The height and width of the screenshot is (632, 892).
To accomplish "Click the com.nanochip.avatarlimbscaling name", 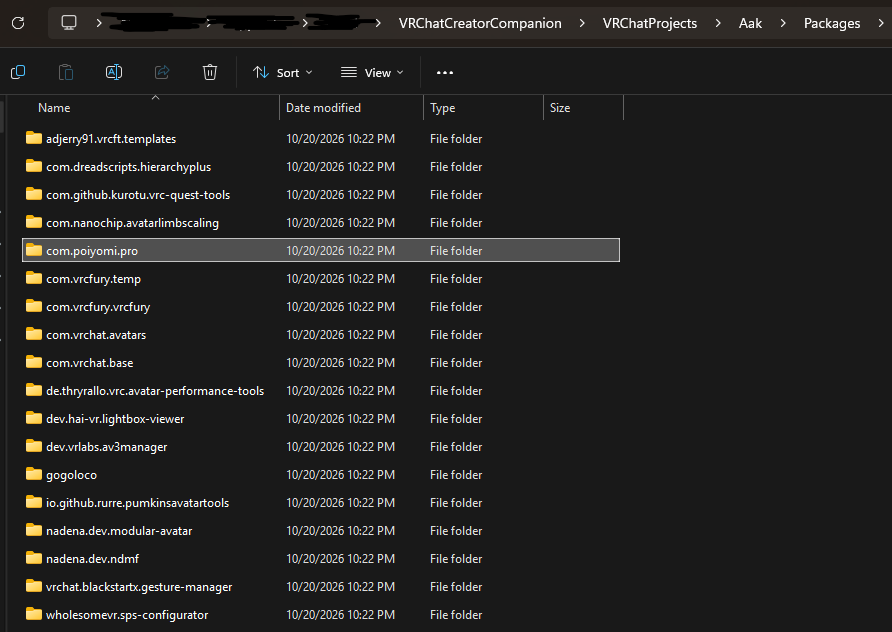I will pyautogui.click(x=133, y=223).
